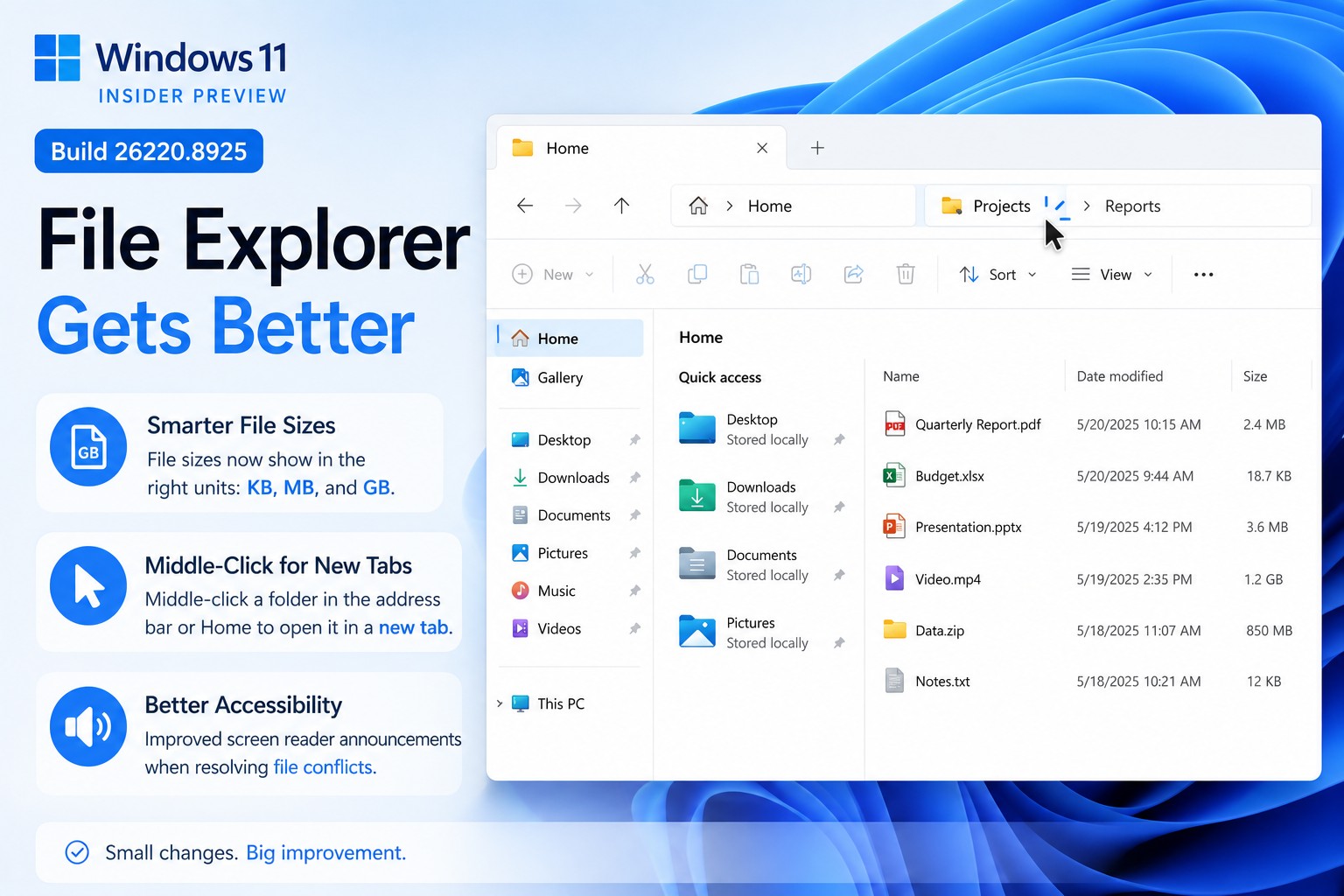
Task: Select the Data.zip folder icon
Action: coord(894,630)
